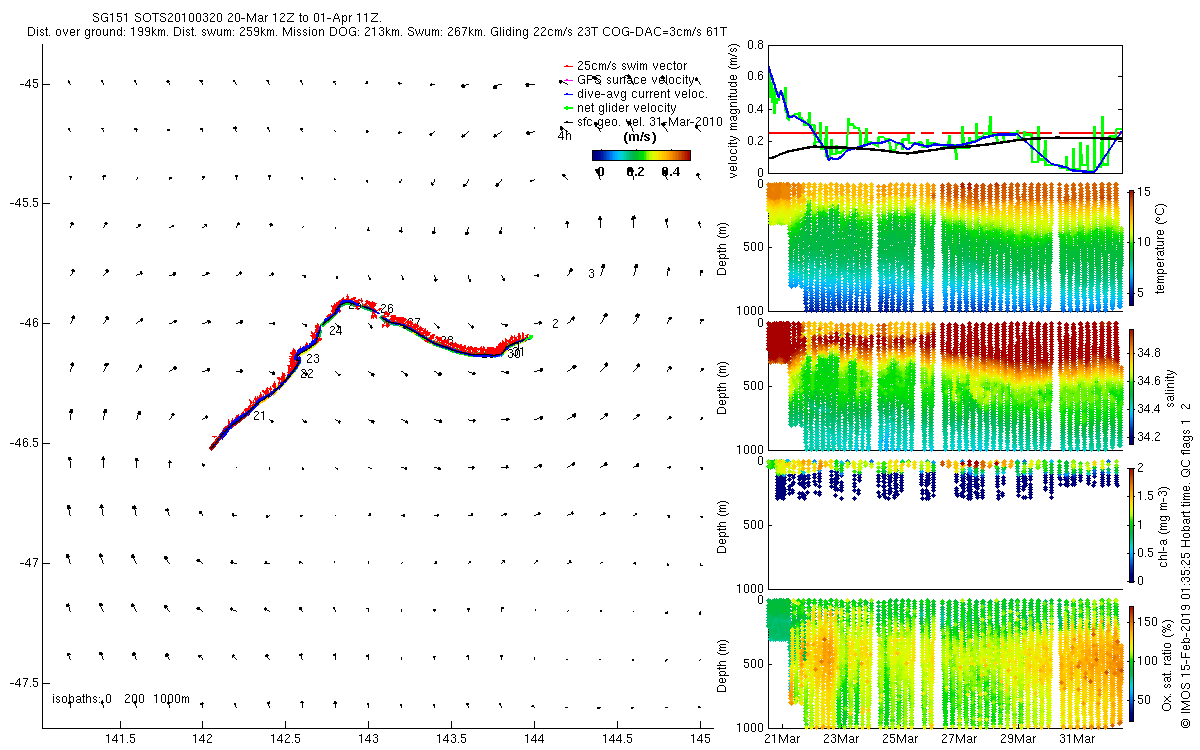The image size is (1200, 750).
Task: Select the net glider velocity legend entry
Action: coord(626,108)
